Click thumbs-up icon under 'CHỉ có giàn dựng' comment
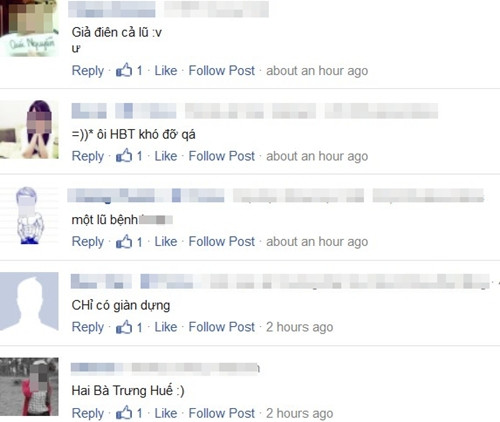 124,327
